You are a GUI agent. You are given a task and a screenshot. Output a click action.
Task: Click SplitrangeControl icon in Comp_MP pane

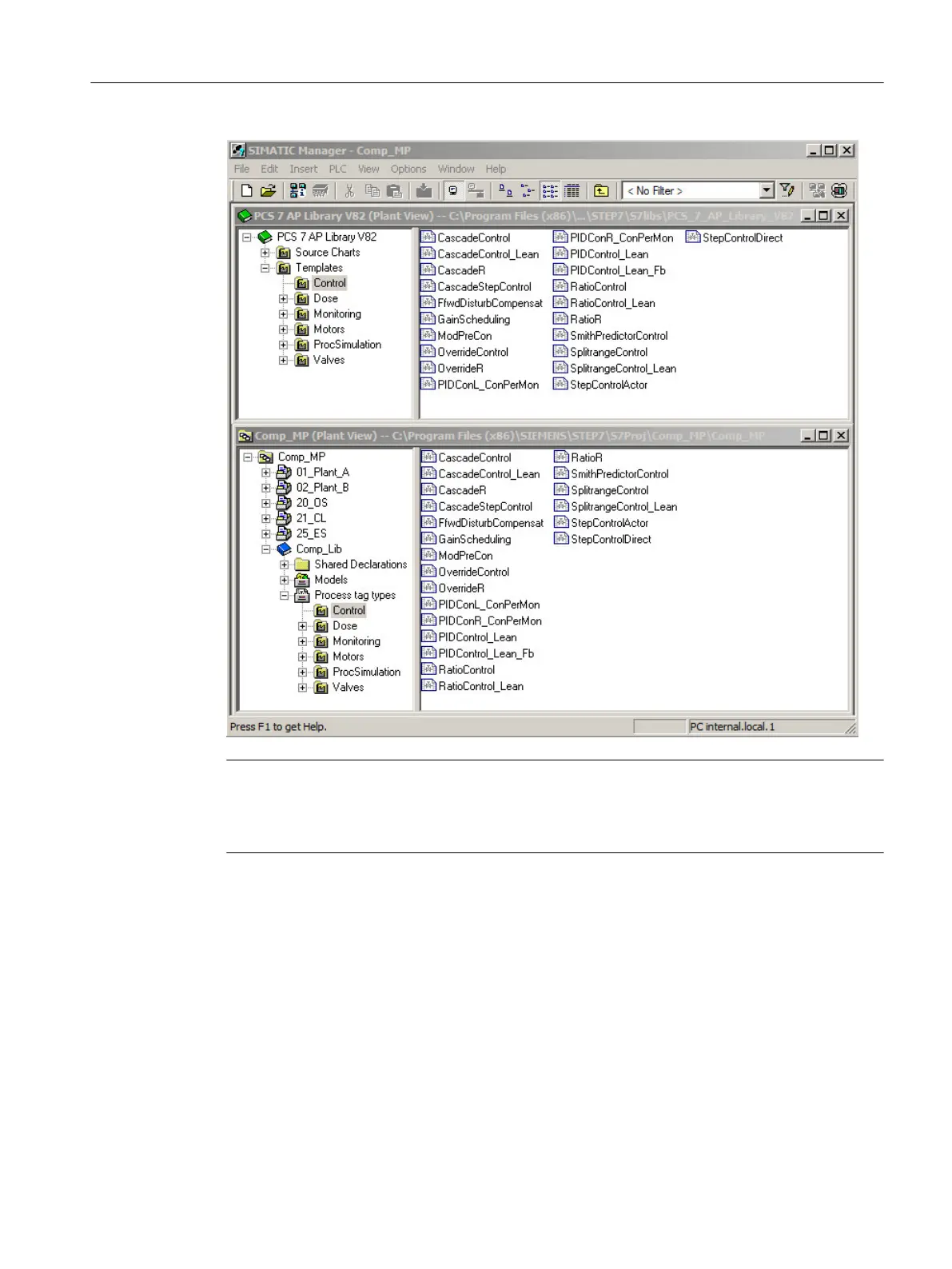(561, 490)
